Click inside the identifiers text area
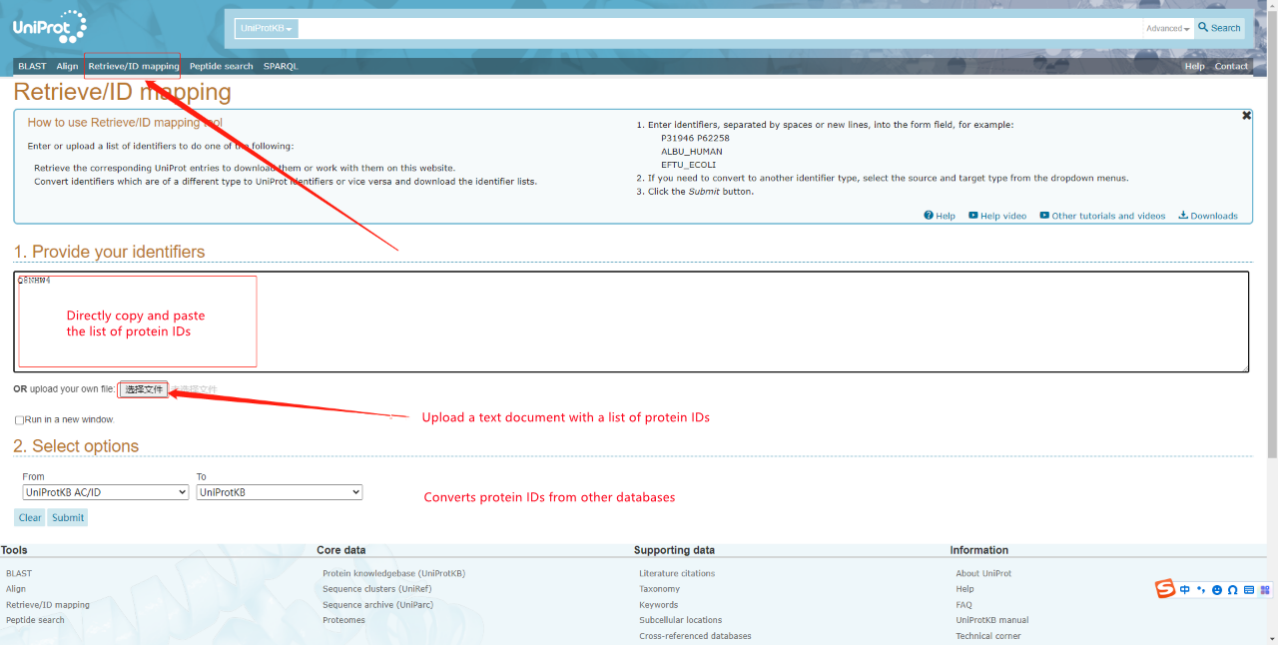 click(631, 322)
